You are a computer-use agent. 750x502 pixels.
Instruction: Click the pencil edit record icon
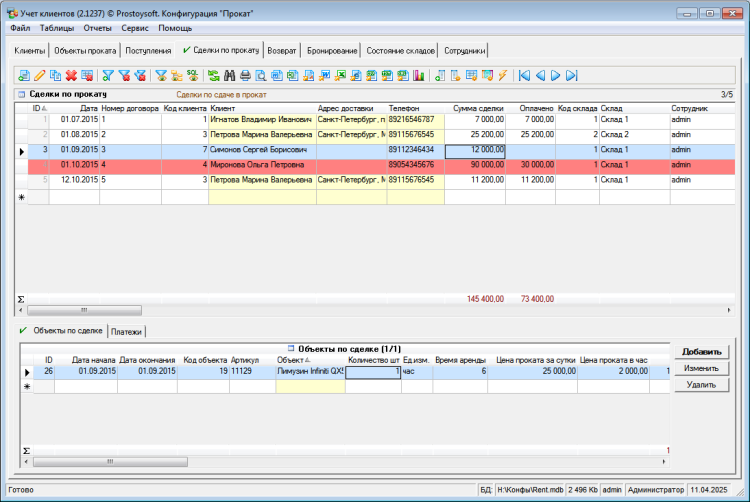pos(40,75)
